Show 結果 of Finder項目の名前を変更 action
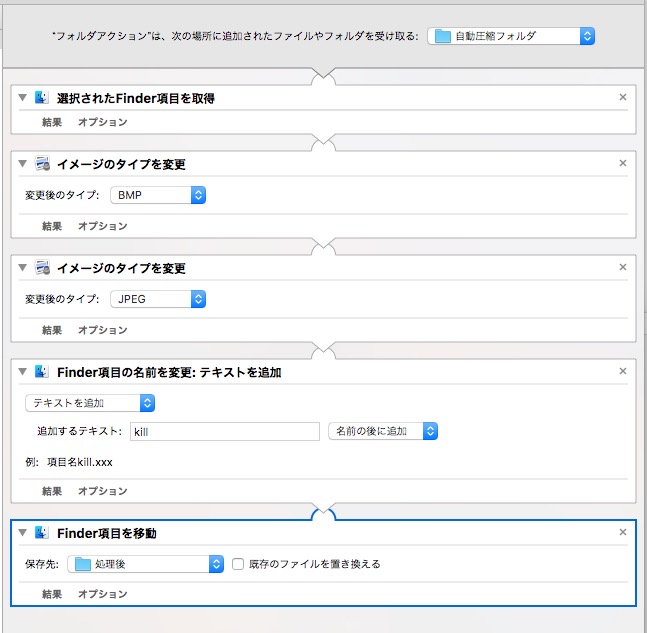647x633 pixels. point(52,491)
